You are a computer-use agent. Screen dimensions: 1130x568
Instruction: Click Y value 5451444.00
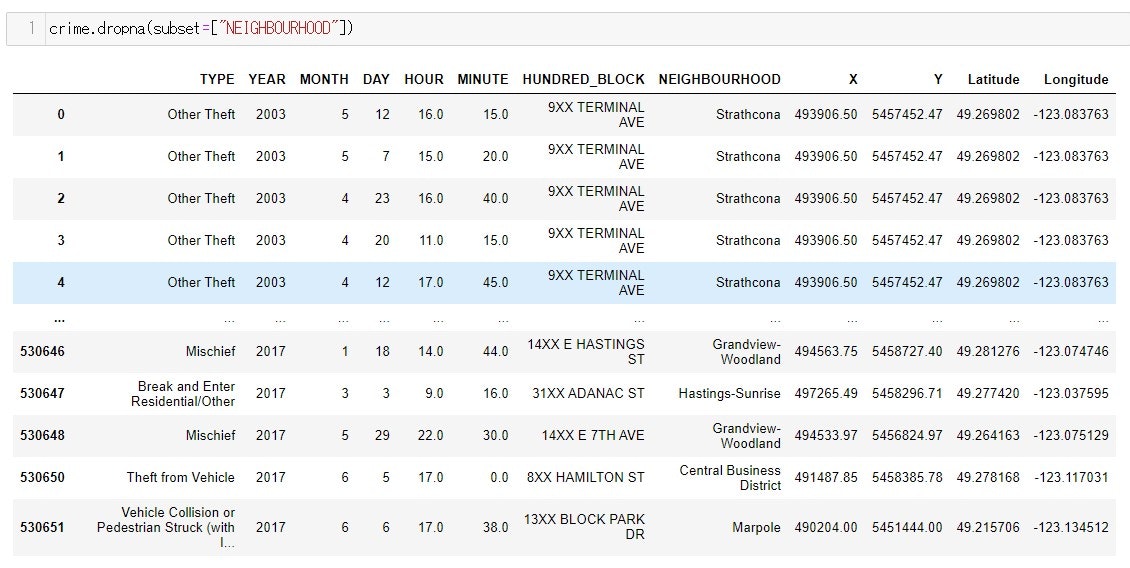click(x=907, y=527)
